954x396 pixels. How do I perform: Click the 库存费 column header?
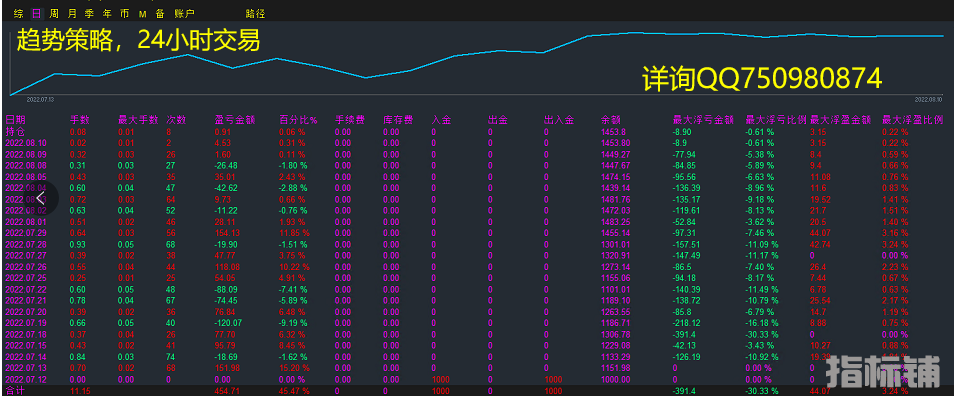[399, 120]
